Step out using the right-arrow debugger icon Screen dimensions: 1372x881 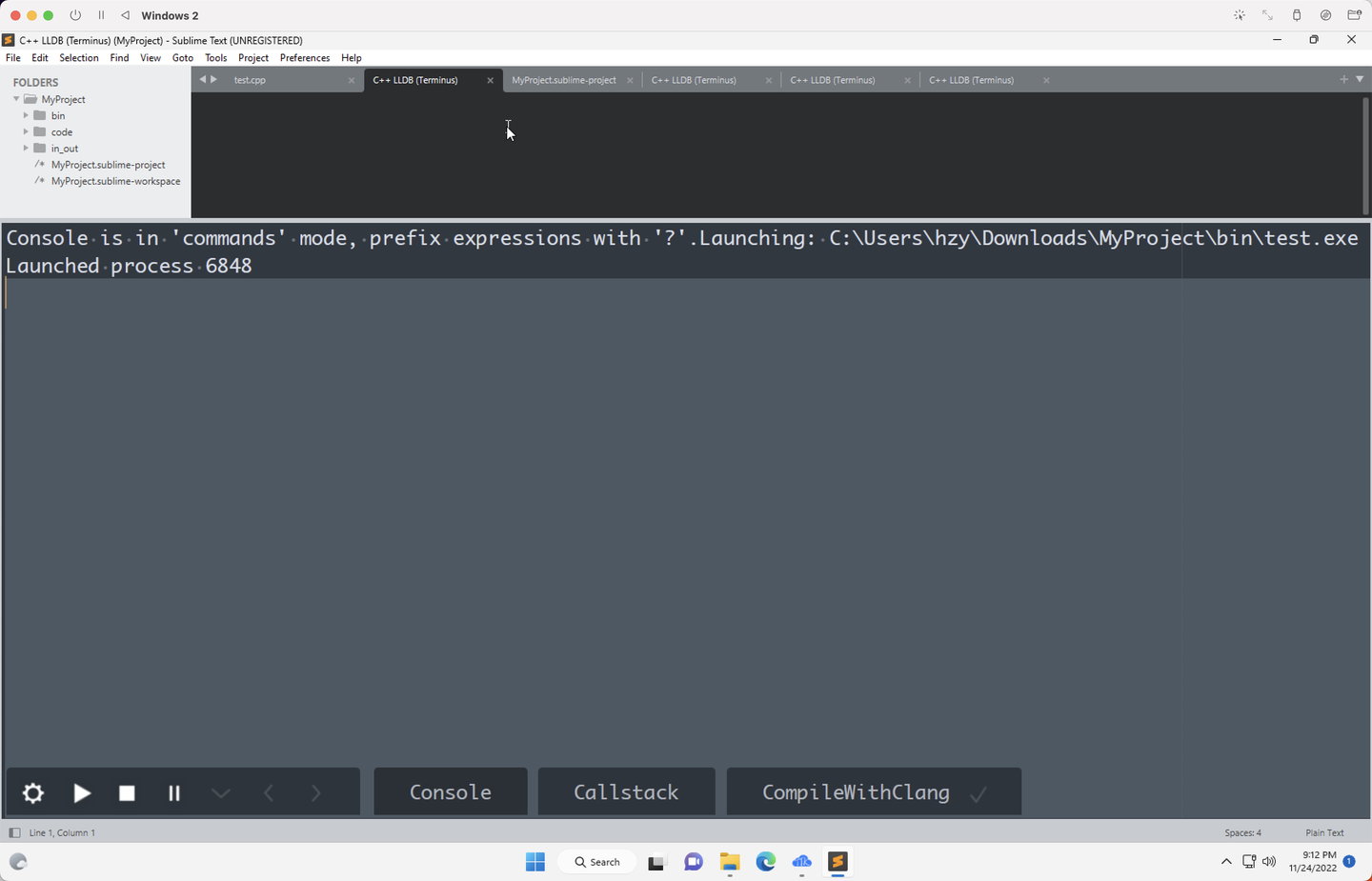(x=315, y=792)
